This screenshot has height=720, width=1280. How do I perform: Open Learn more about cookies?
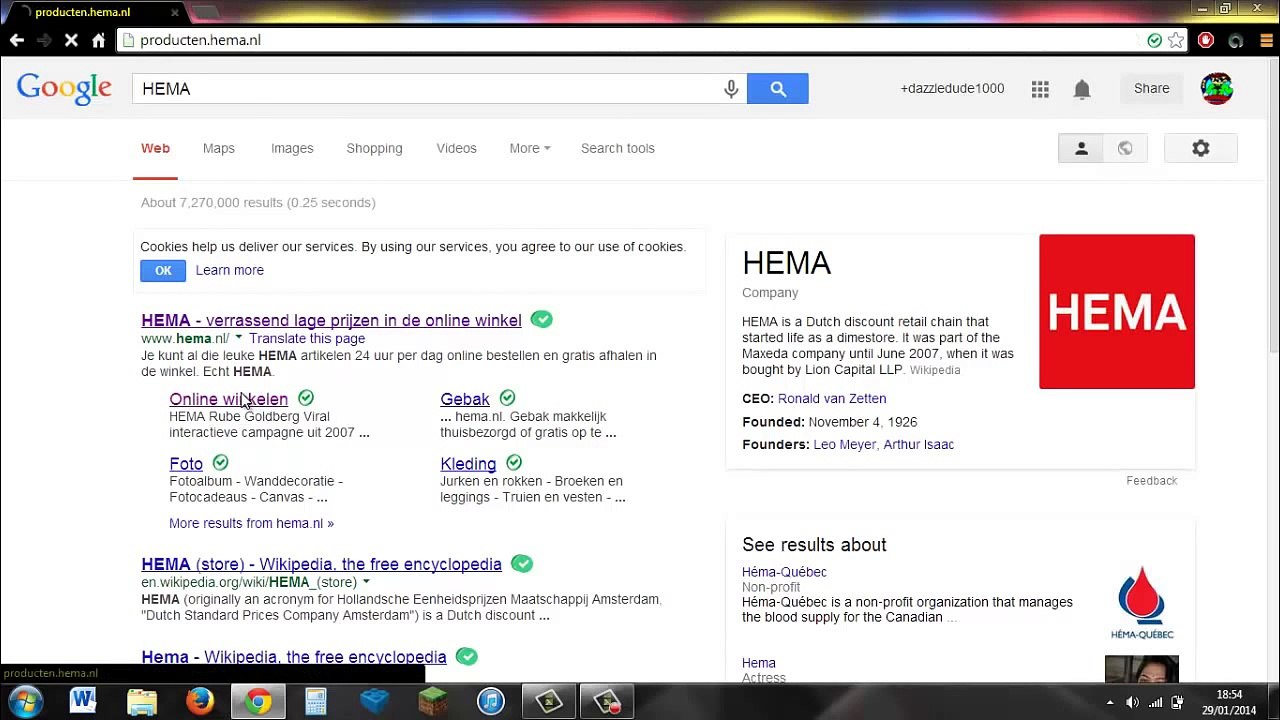[x=230, y=270]
